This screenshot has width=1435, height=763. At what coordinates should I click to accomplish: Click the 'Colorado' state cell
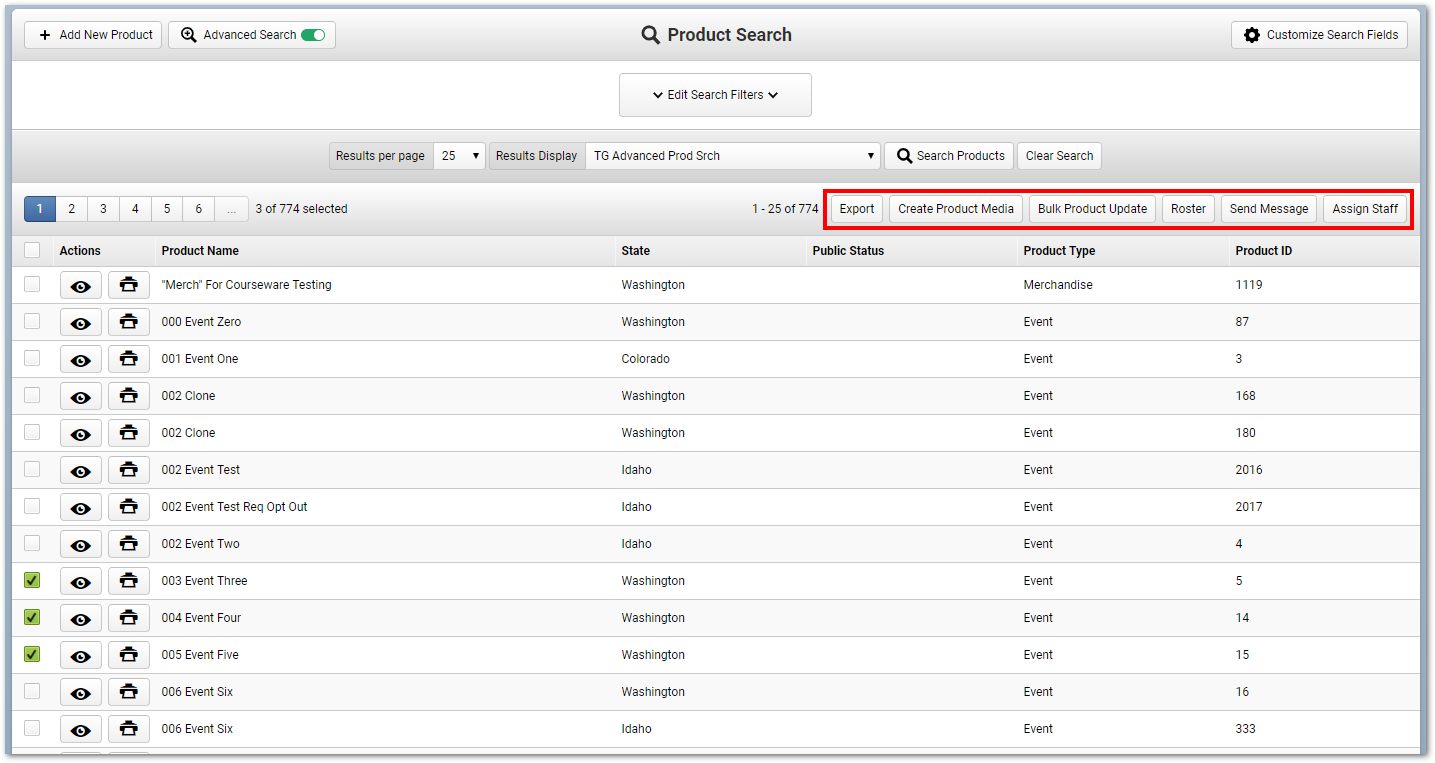click(x=645, y=359)
